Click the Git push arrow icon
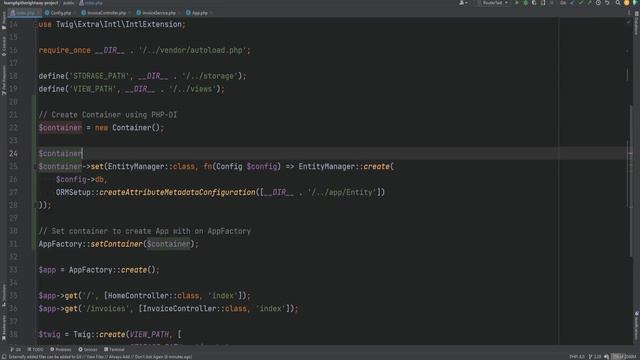The width and height of the screenshot is (640, 360). point(589,3)
